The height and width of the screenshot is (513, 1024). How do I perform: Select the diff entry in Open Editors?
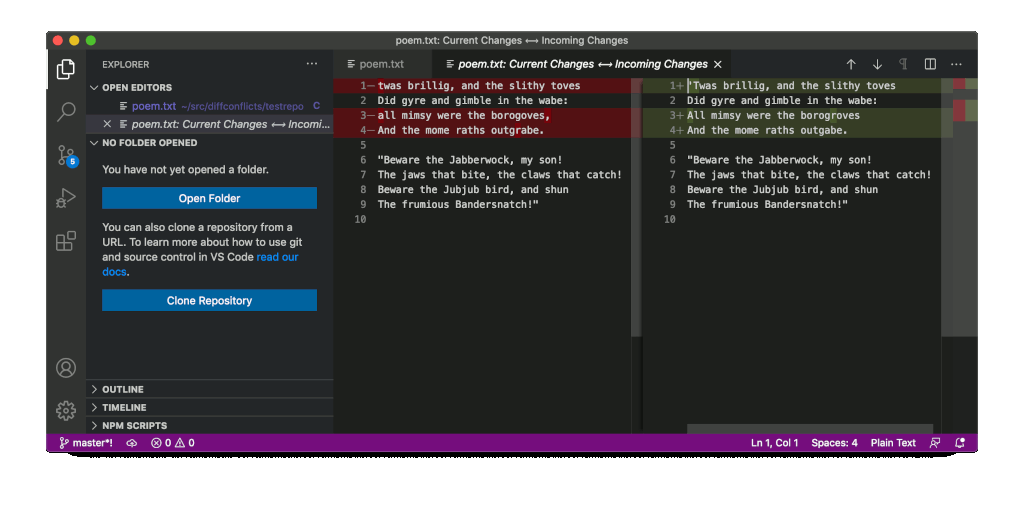point(210,124)
